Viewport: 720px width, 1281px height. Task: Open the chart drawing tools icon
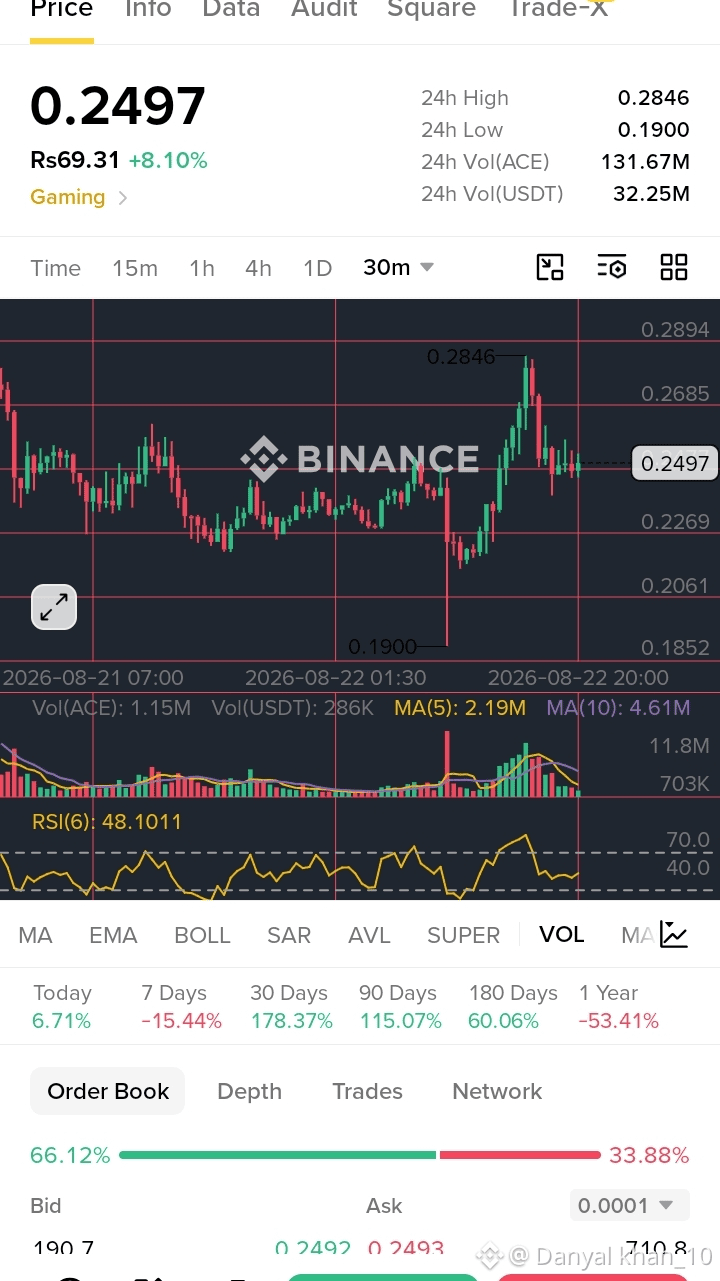(x=550, y=267)
